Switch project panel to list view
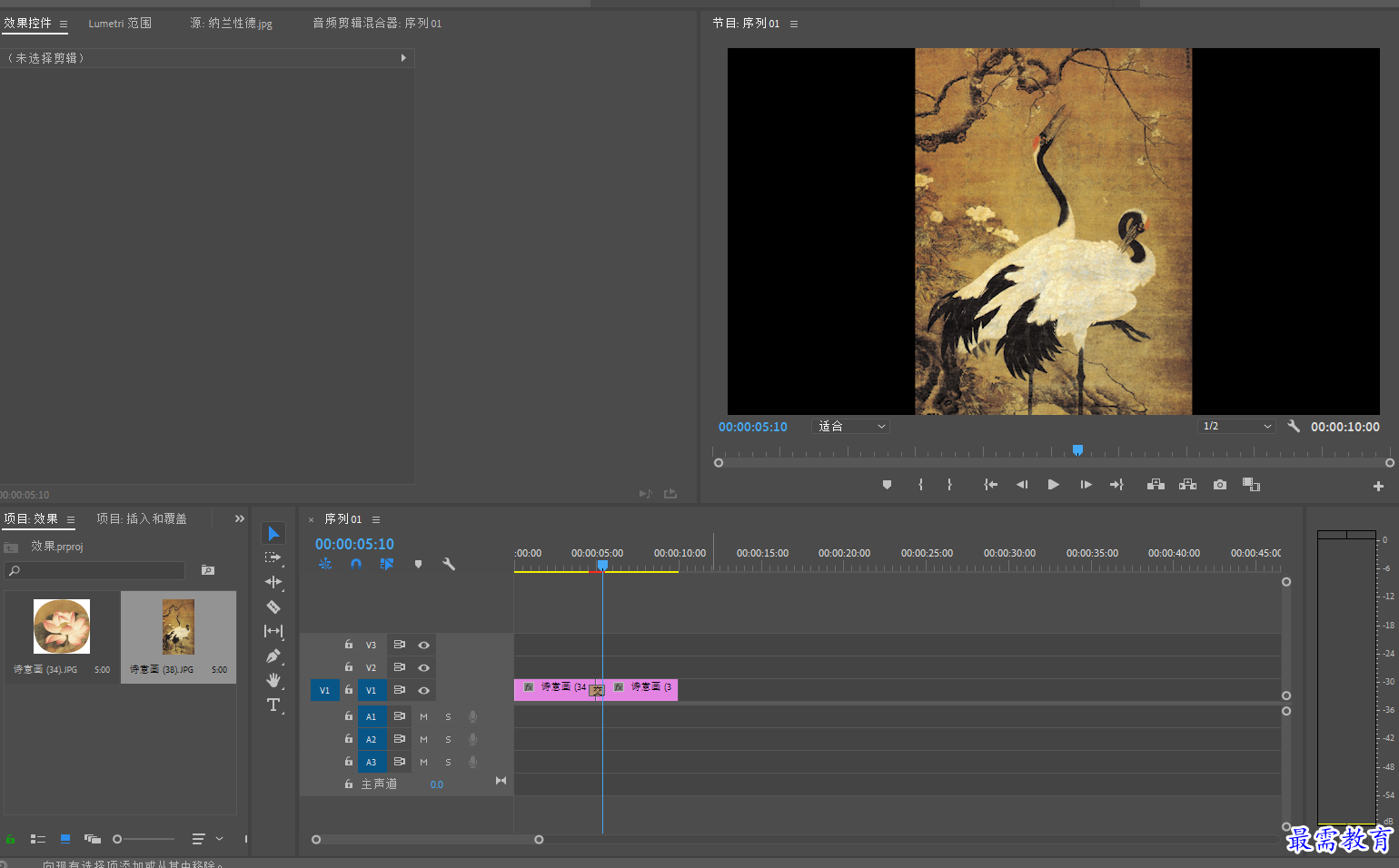Screen dimensions: 1399x868 pyautogui.click(x=37, y=839)
